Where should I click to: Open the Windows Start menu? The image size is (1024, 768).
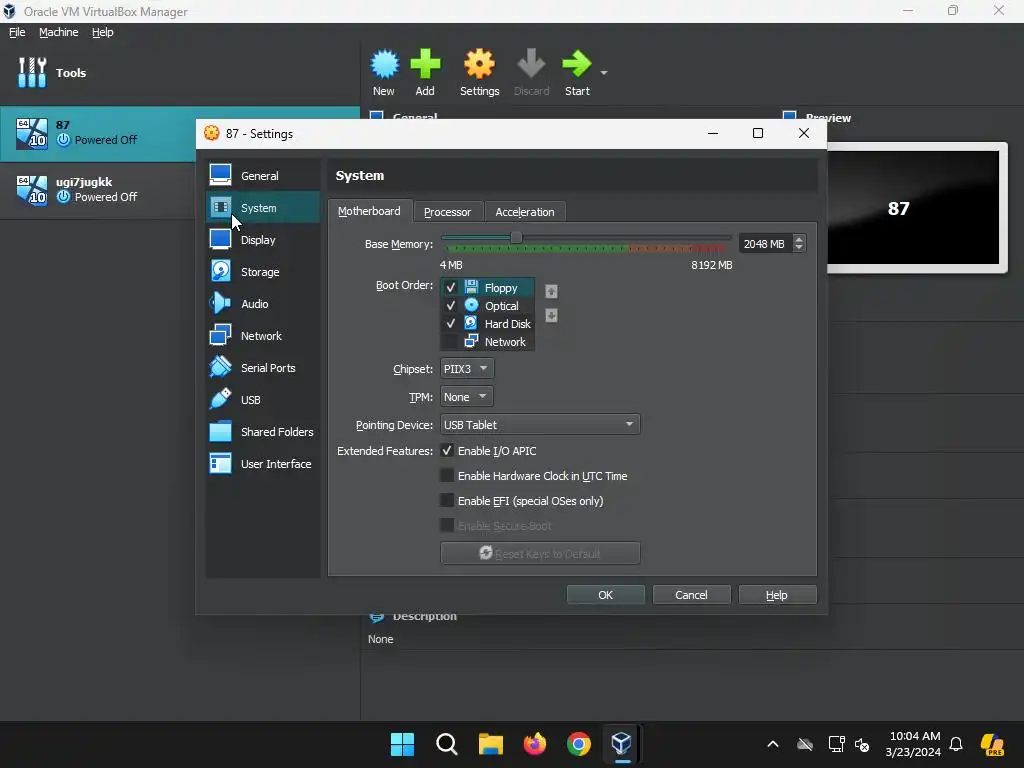402,744
